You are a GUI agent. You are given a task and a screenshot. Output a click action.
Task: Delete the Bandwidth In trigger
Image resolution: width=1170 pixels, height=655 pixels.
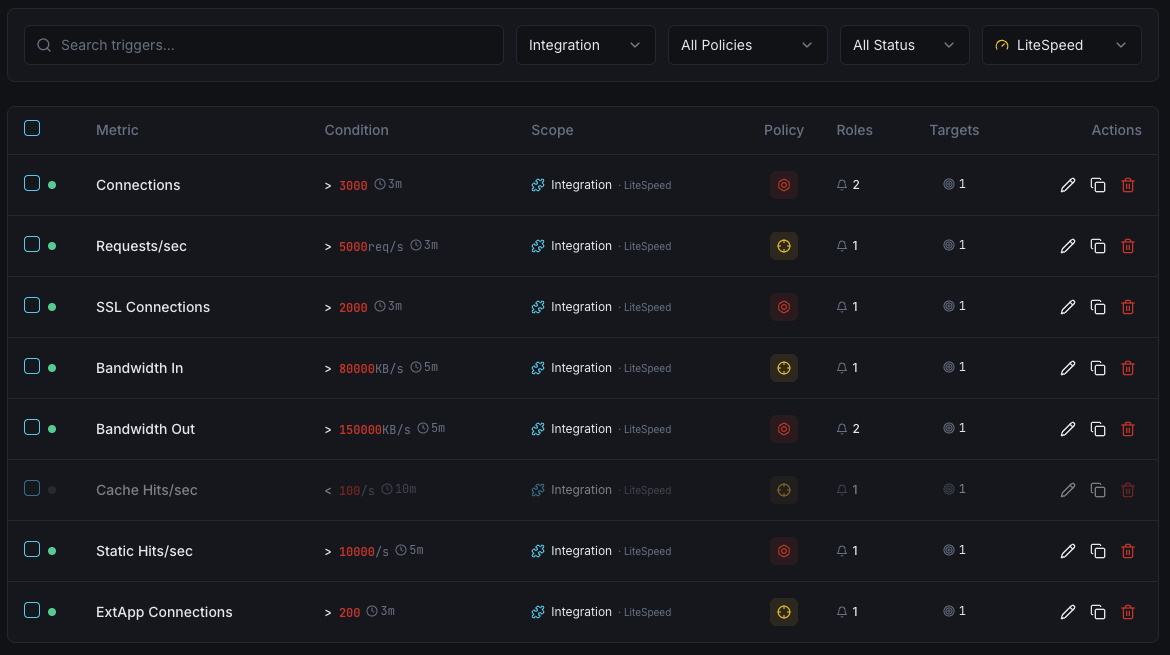pyautogui.click(x=1128, y=367)
